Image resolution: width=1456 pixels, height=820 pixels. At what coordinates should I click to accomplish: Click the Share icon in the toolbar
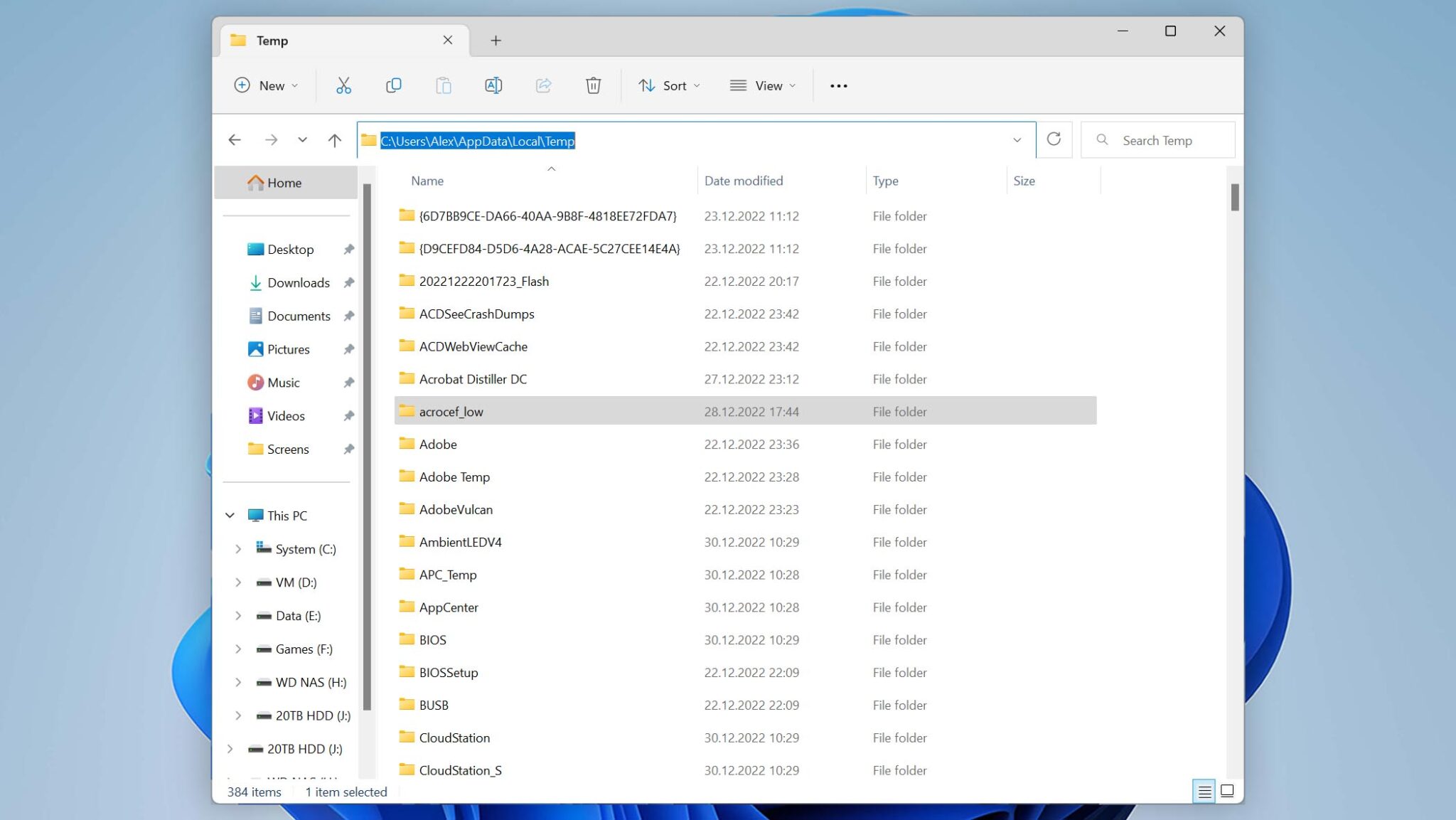[543, 85]
